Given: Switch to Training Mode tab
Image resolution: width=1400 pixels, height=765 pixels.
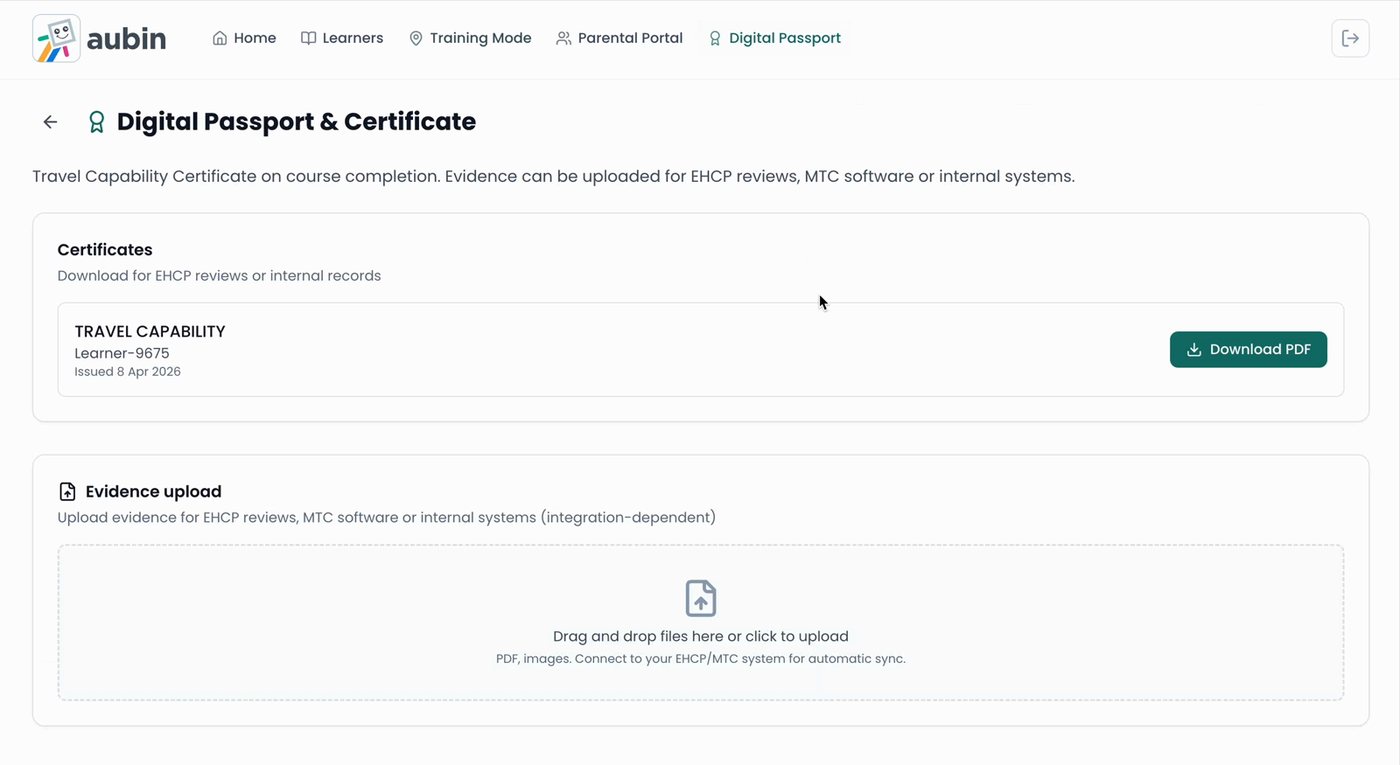Looking at the screenshot, I should pyautogui.click(x=470, y=38).
